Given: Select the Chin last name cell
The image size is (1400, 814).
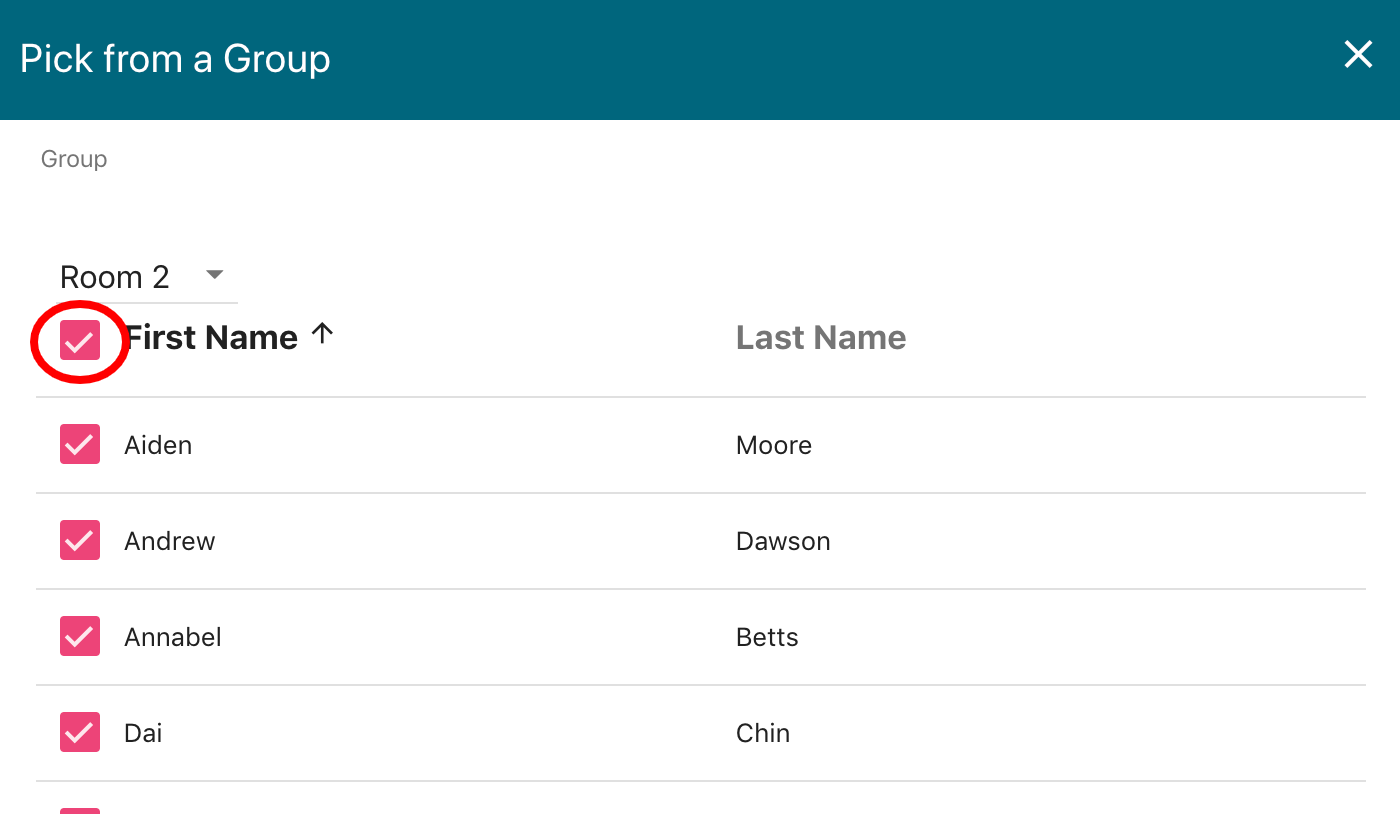Looking at the screenshot, I should pos(763,733).
